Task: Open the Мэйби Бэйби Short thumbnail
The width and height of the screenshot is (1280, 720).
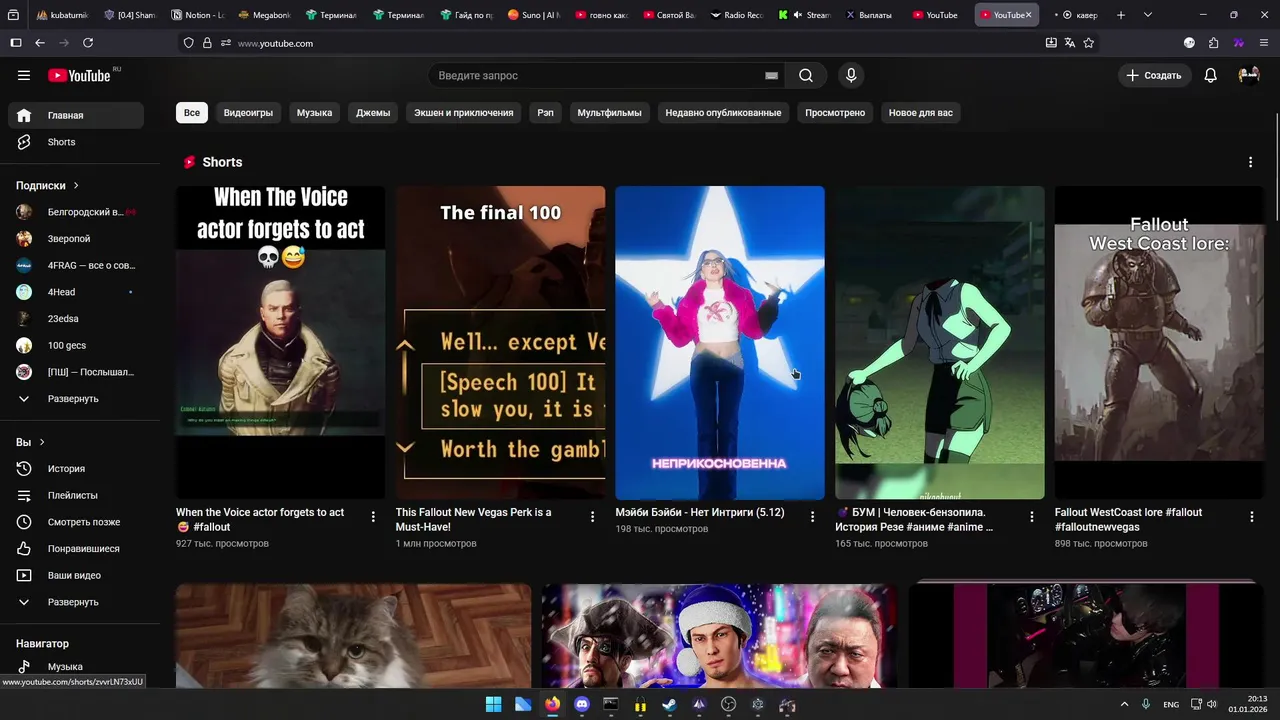Action: tap(720, 342)
